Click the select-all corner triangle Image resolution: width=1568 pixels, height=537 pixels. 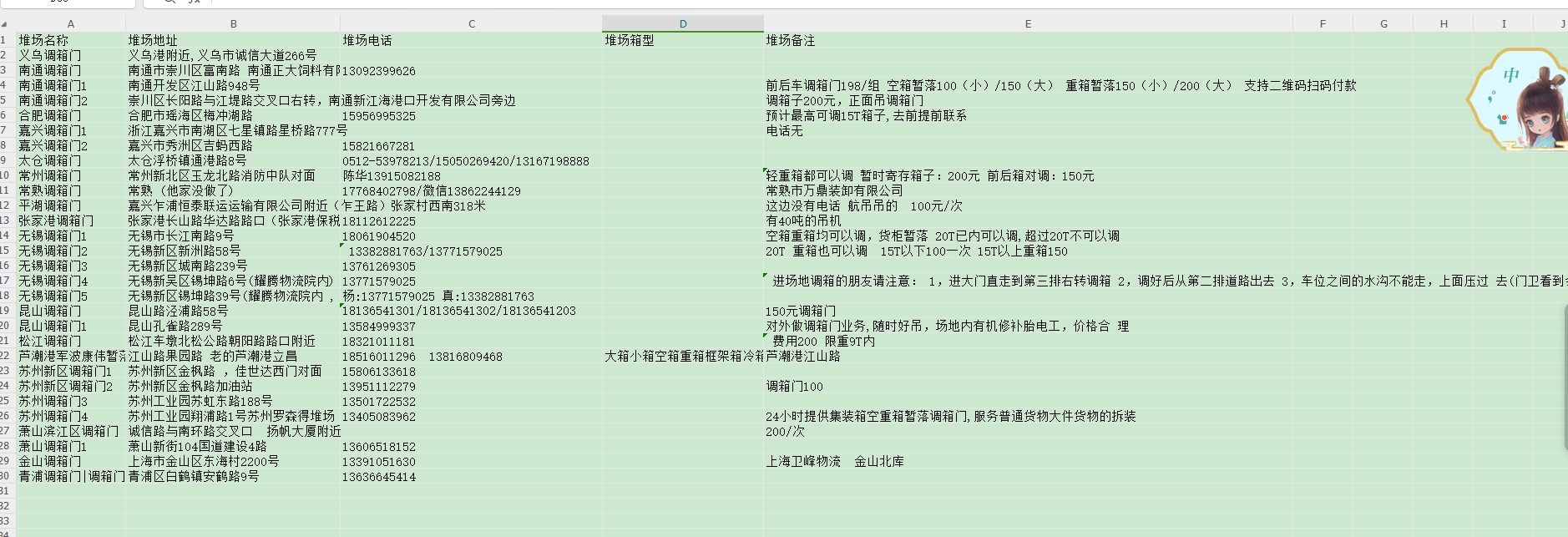coord(5,24)
